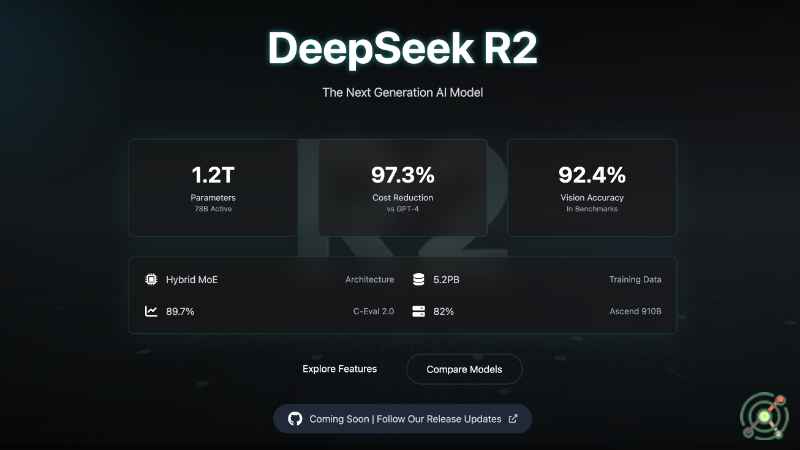This screenshot has width=800, height=450.
Task: Select the 92.4% Vision Accuracy card
Action: pos(592,187)
